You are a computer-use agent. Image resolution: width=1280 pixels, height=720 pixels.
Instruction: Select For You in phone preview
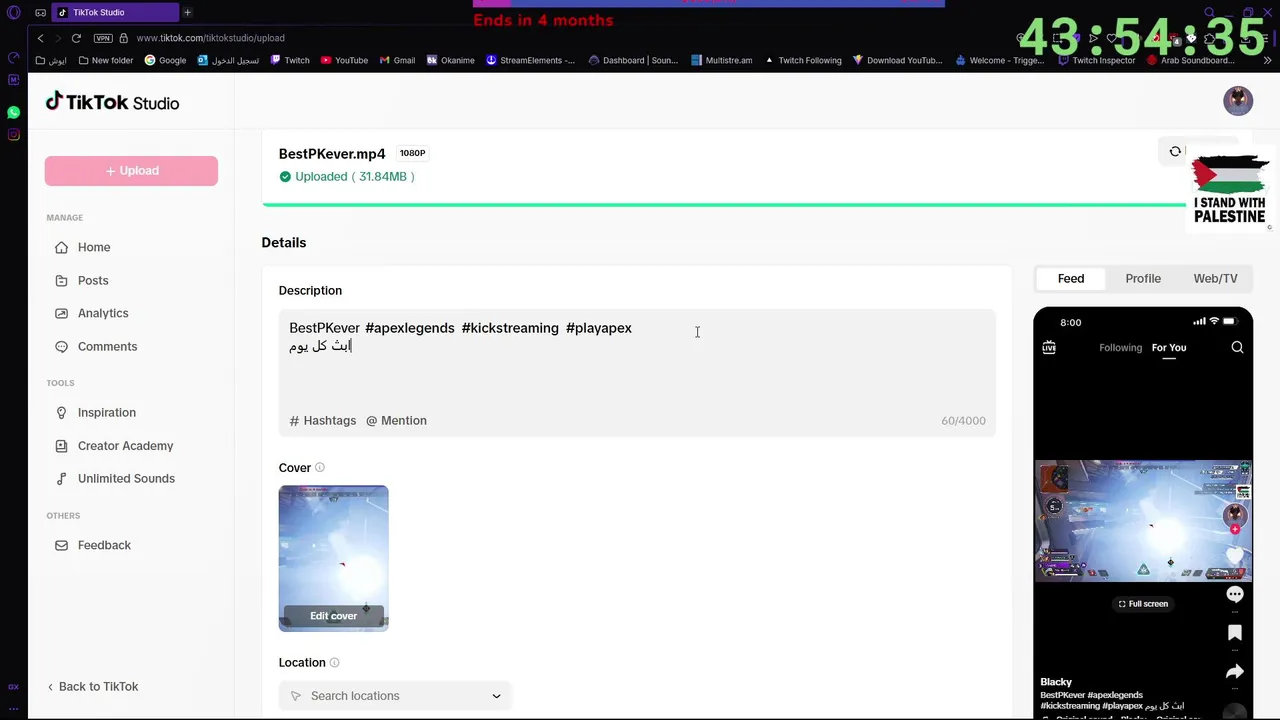coord(1169,347)
